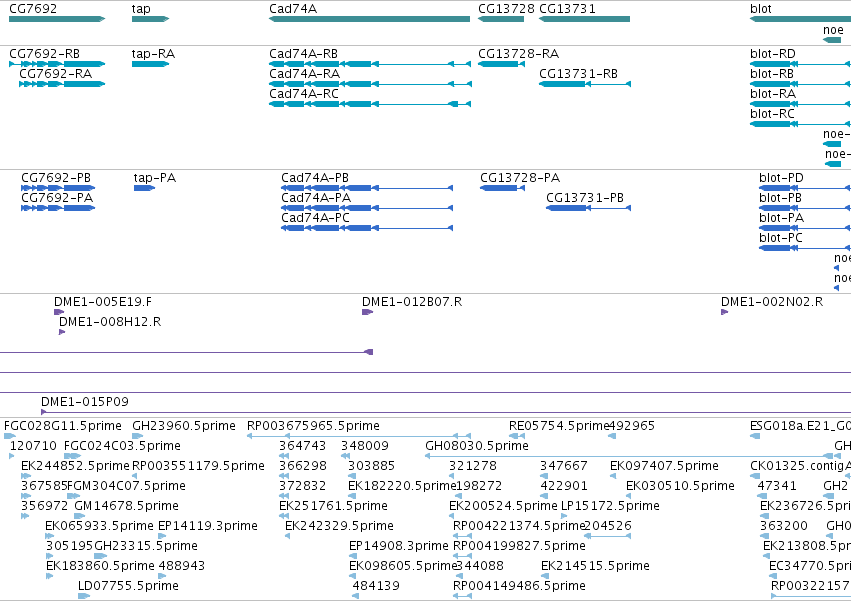Image resolution: width=851 pixels, height=601 pixels.
Task: Click the CG13728-PA protein feature
Action: point(503,188)
